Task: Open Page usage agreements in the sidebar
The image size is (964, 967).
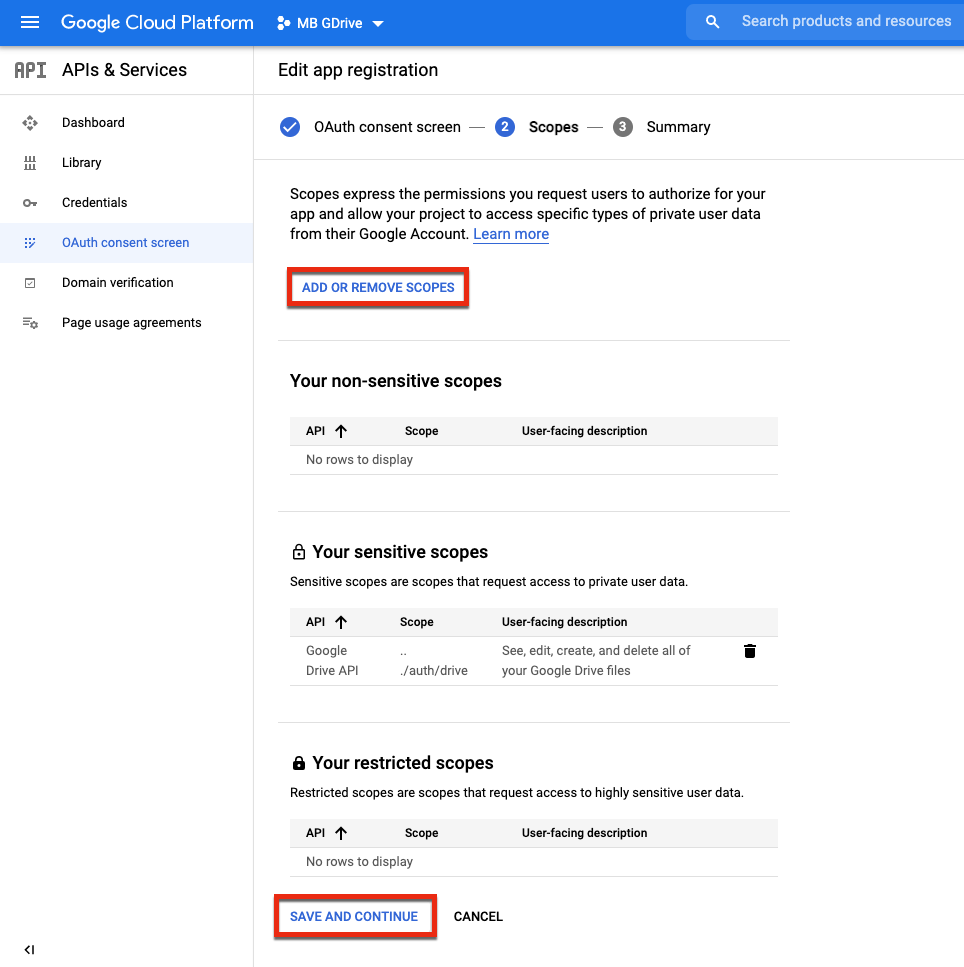Action: coord(131,323)
